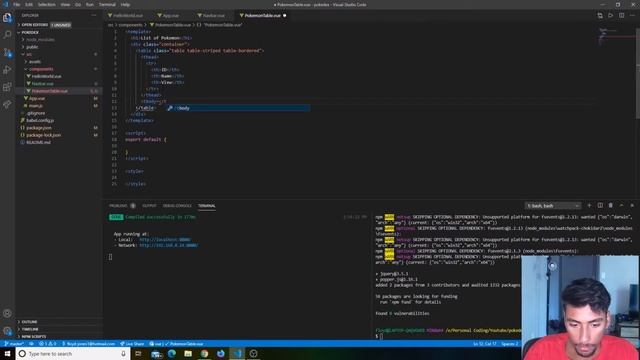Open the Search view in activity bar
Image resolution: width=640 pixels, height=360 pixels.
7,35
